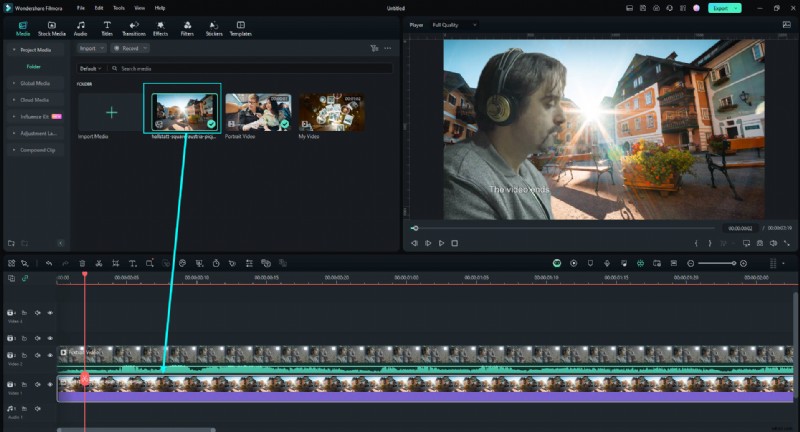Open the Stickers library
Image resolution: width=800 pixels, height=432 pixels.
point(214,27)
